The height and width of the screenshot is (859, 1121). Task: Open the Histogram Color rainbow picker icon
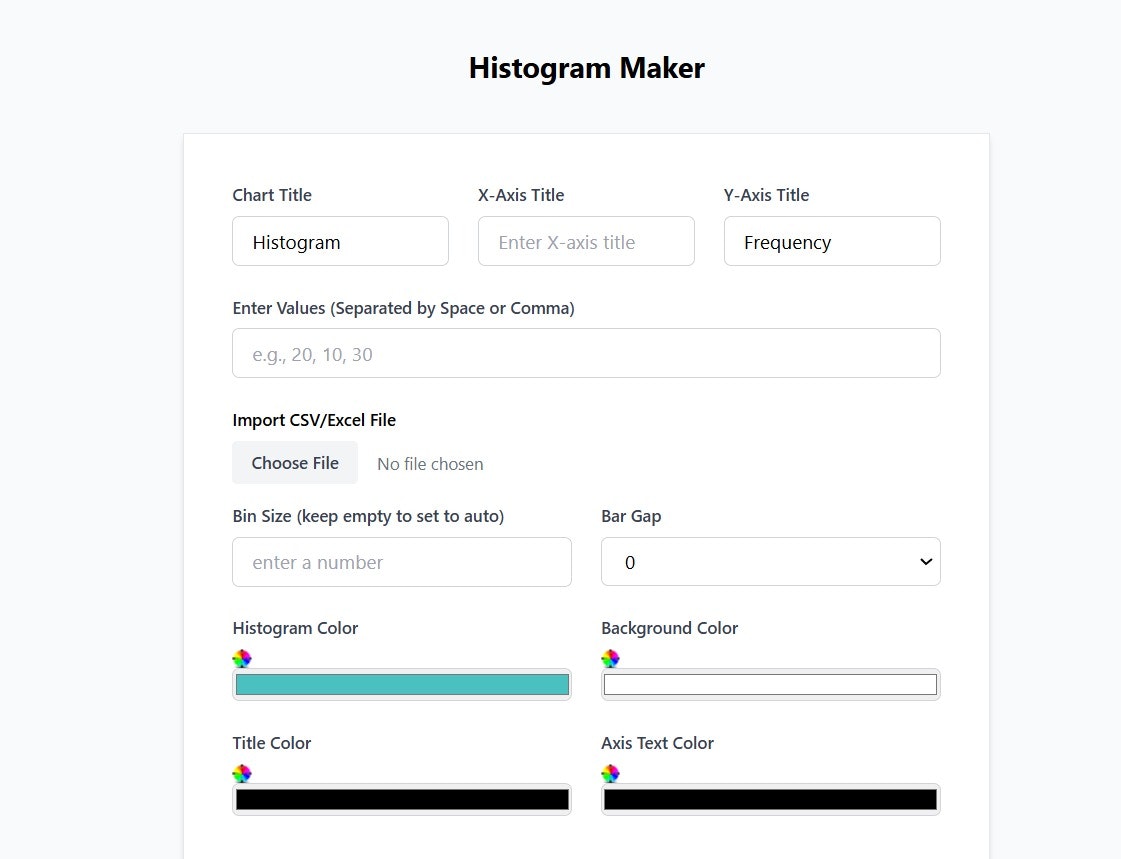(x=241, y=658)
